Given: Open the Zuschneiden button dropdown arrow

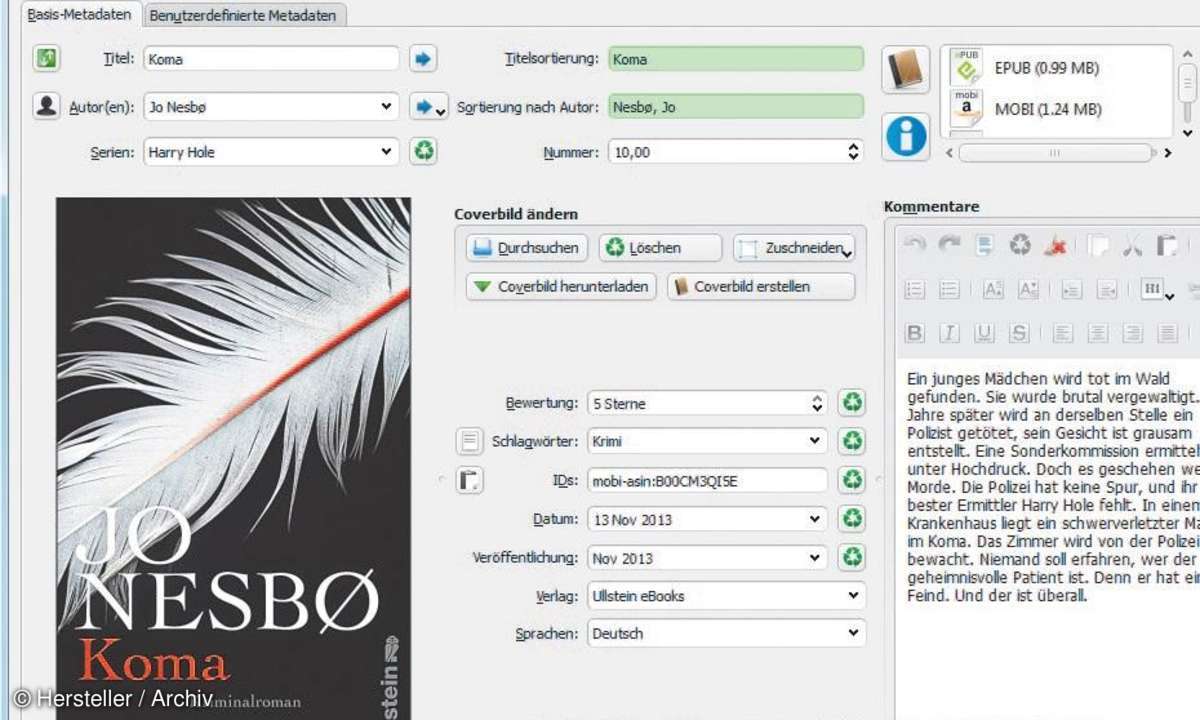Looking at the screenshot, I should (x=847, y=254).
